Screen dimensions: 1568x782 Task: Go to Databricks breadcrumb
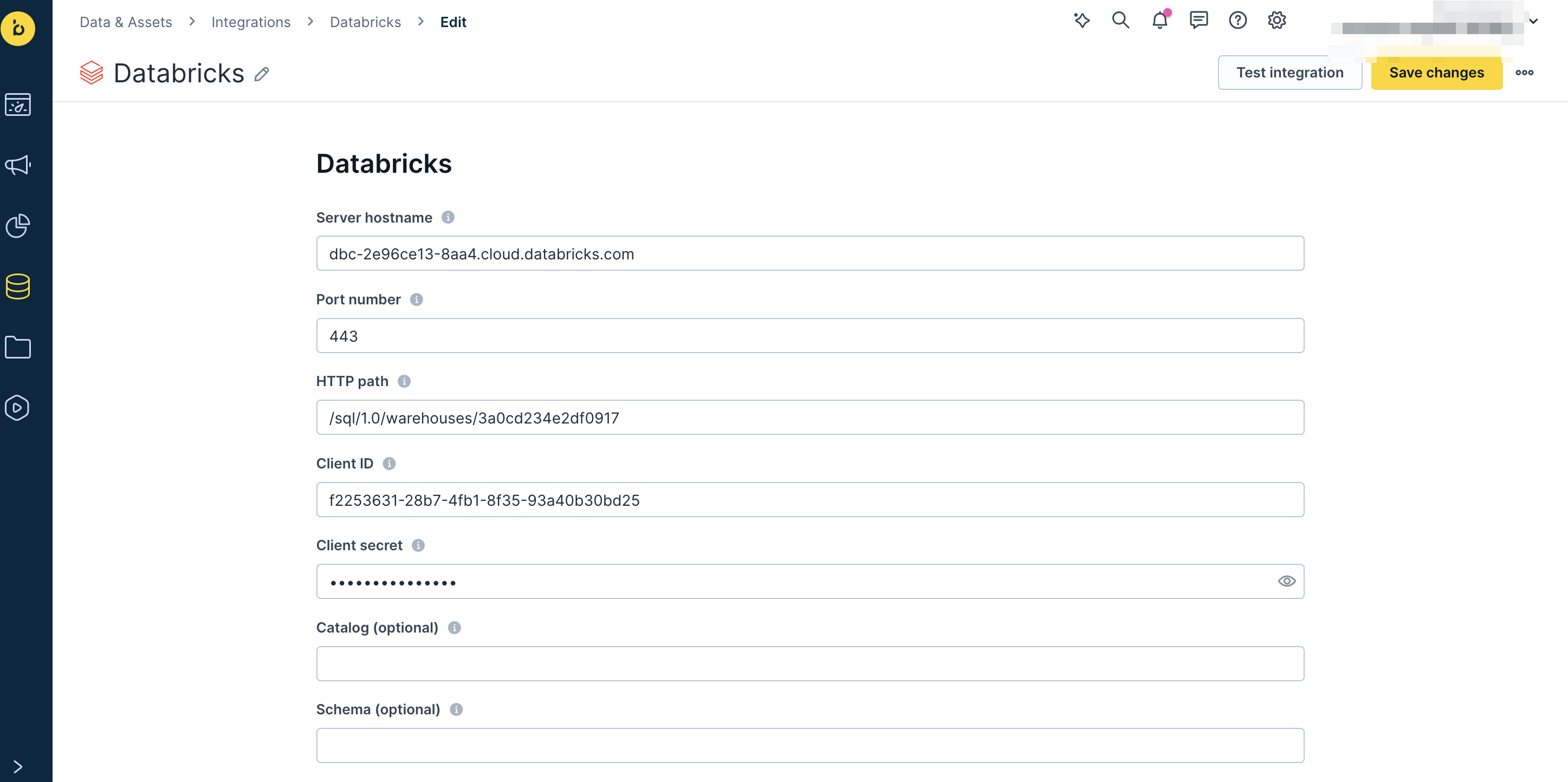tap(365, 22)
